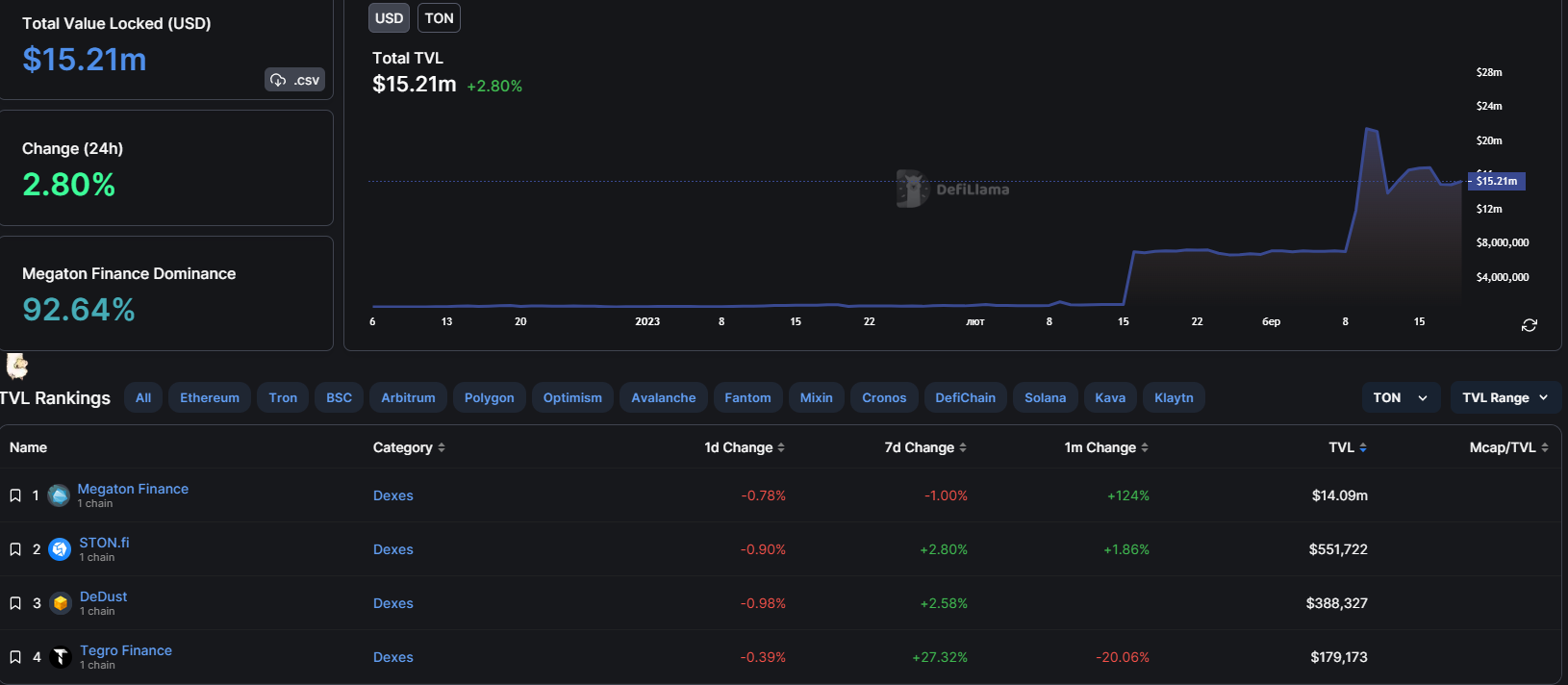1568x685 pixels.
Task: Switch chart denomination to TON
Action: click(439, 18)
